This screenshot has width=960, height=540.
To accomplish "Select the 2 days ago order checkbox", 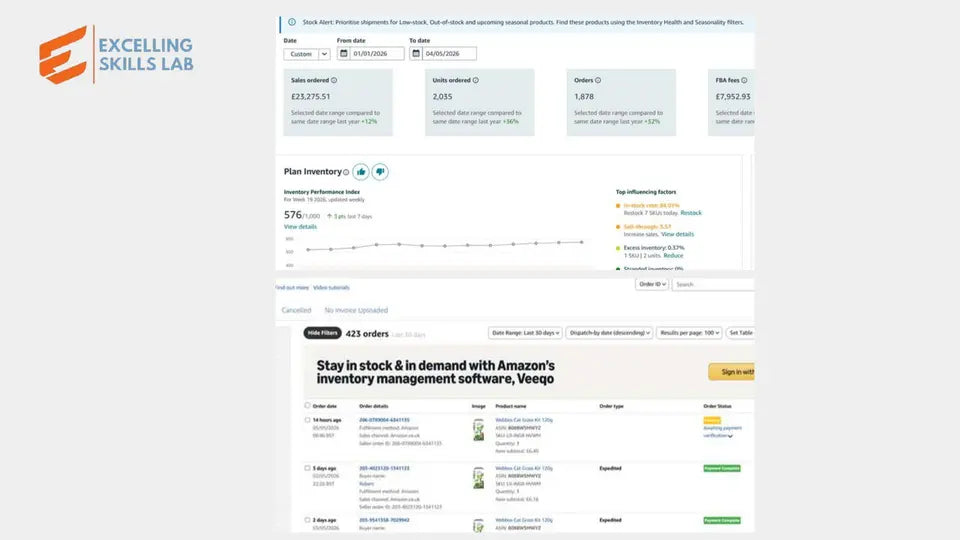I will [307, 520].
